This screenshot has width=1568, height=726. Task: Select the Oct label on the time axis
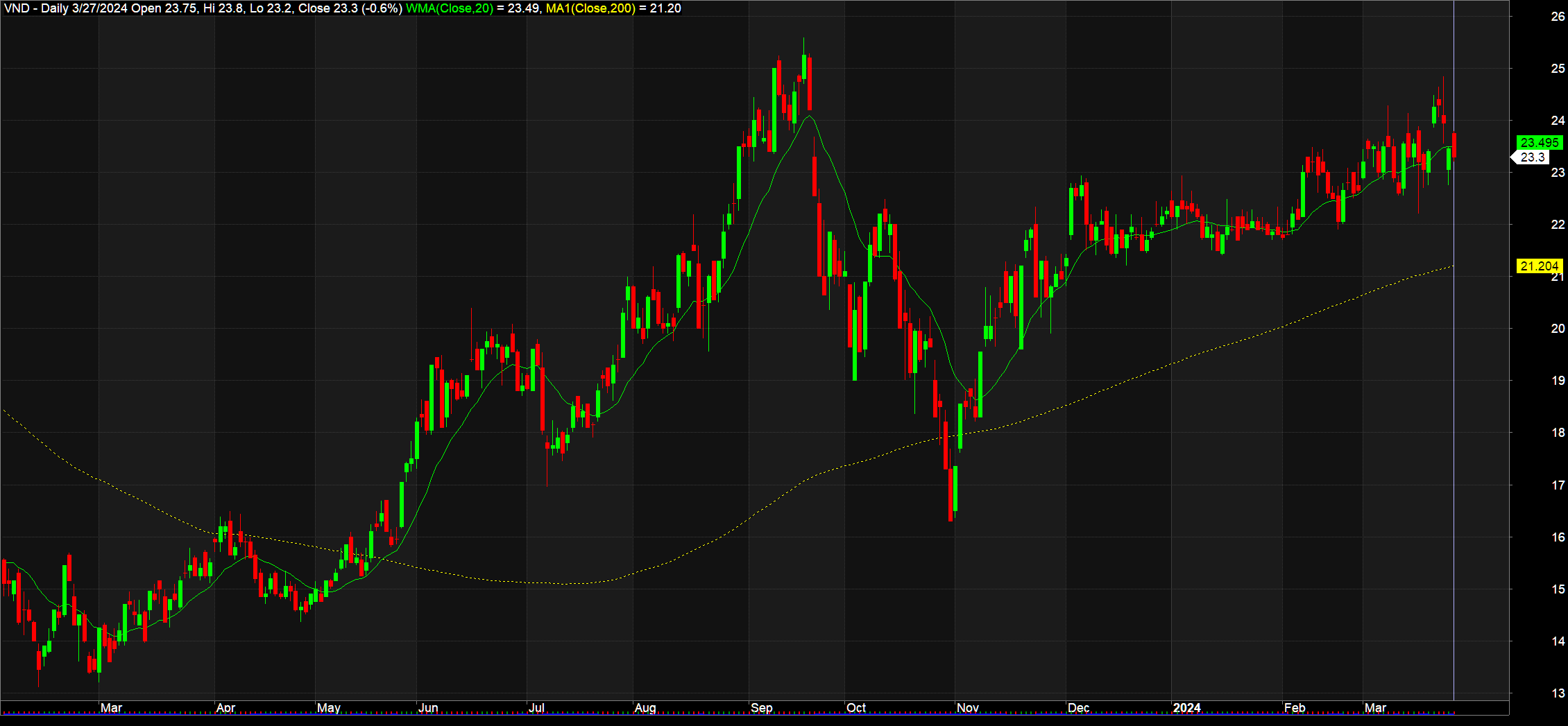tap(856, 708)
